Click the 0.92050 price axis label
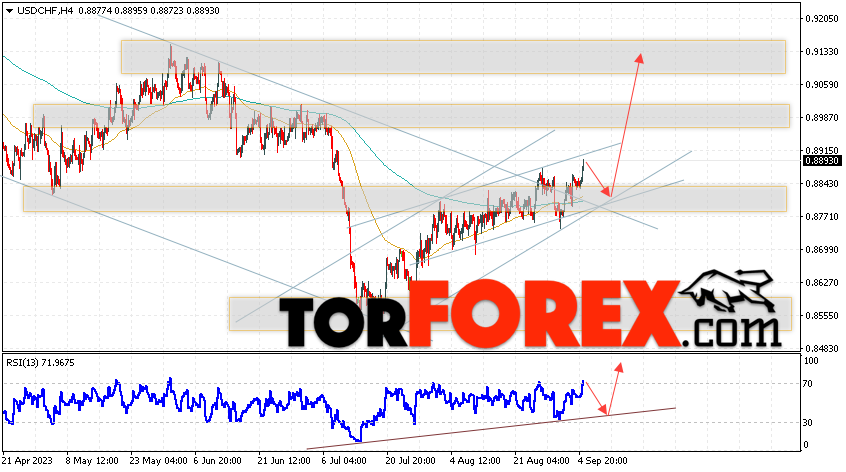Image resolution: width=846 pixels, height=472 pixels. pos(822,19)
